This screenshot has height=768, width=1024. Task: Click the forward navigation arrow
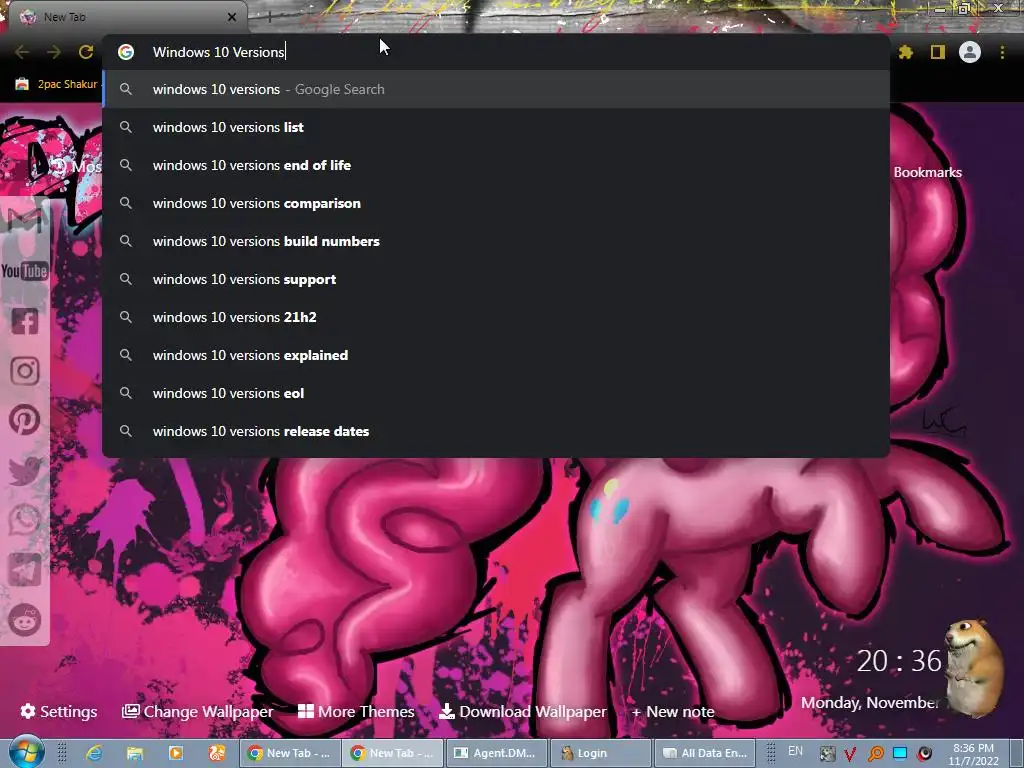[54, 52]
